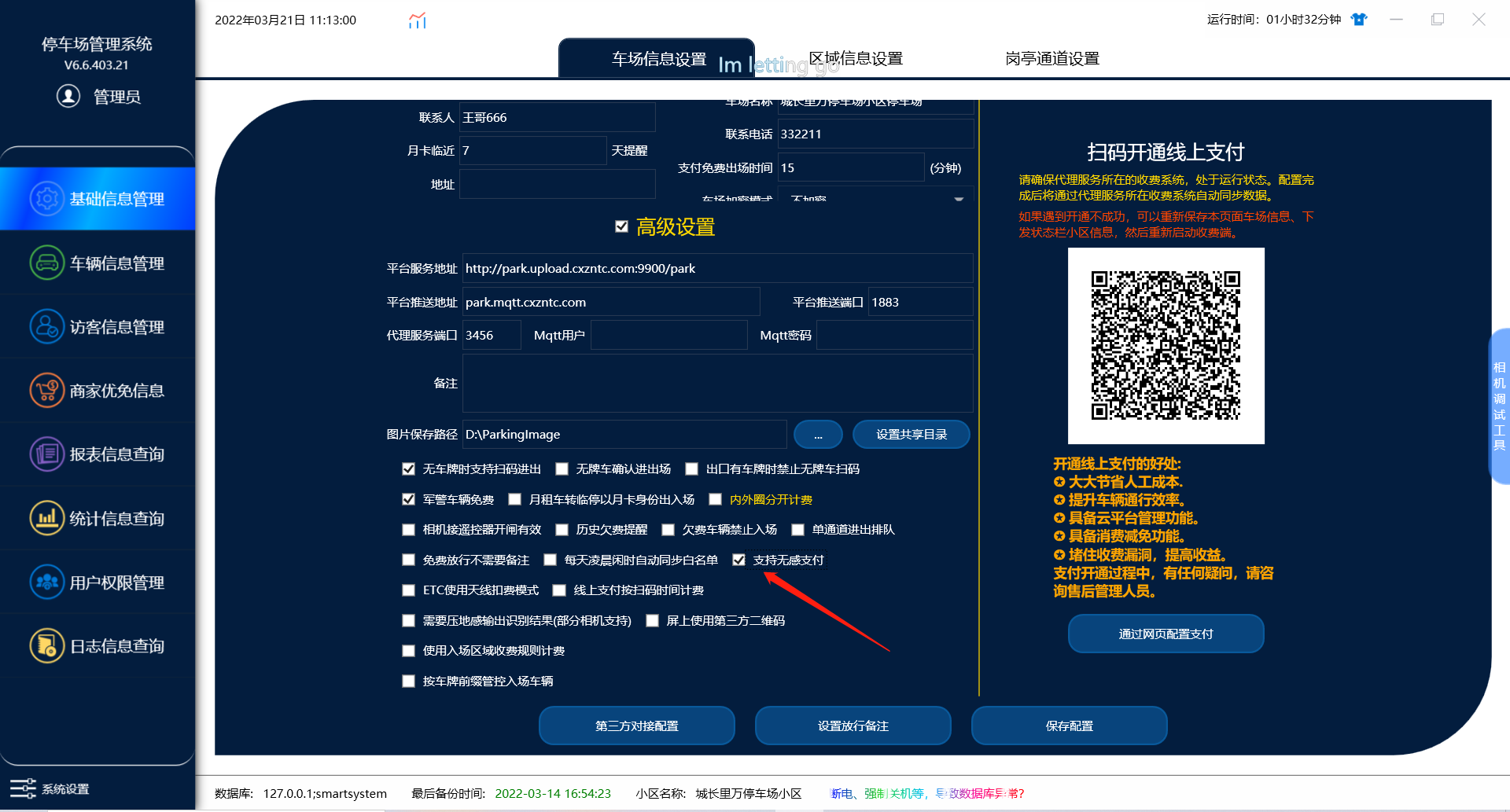Close the parking management window
This screenshot has width=1510, height=812.
(x=1479, y=20)
